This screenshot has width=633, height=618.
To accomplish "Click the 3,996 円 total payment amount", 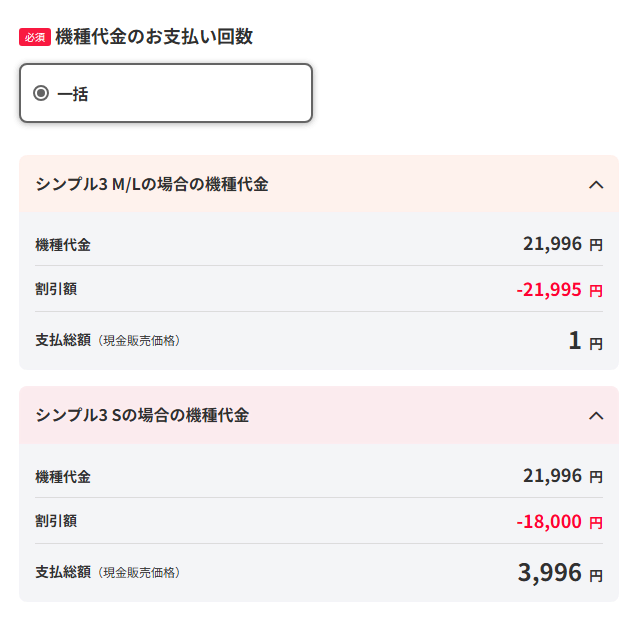I will (x=560, y=572).
